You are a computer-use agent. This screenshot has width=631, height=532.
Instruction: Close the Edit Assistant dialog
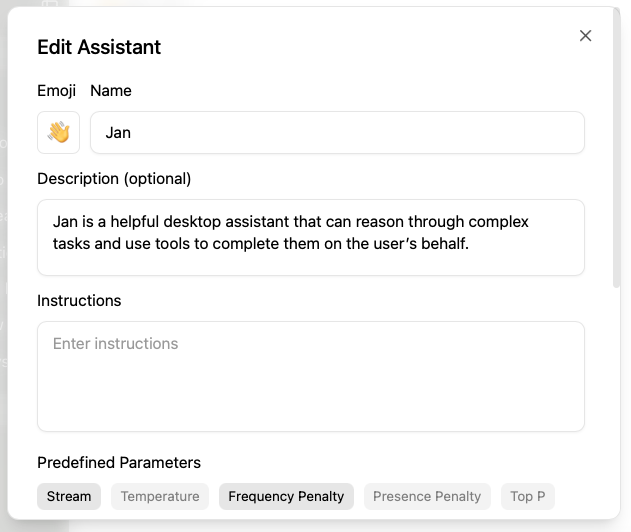[x=586, y=36]
